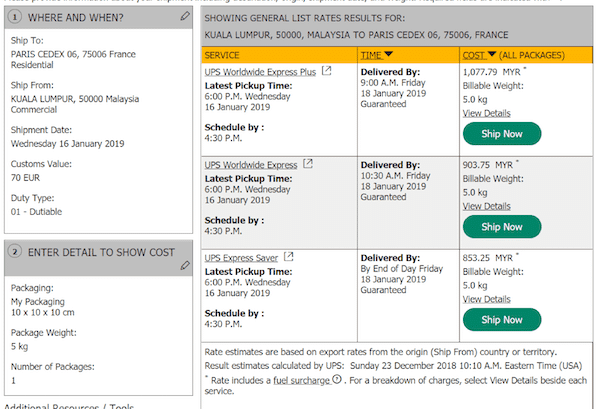This screenshot has height=409, width=600.
Task: Click the 'PARIS CEDEX 06, 75006 France' address
Action: click(x=73, y=54)
